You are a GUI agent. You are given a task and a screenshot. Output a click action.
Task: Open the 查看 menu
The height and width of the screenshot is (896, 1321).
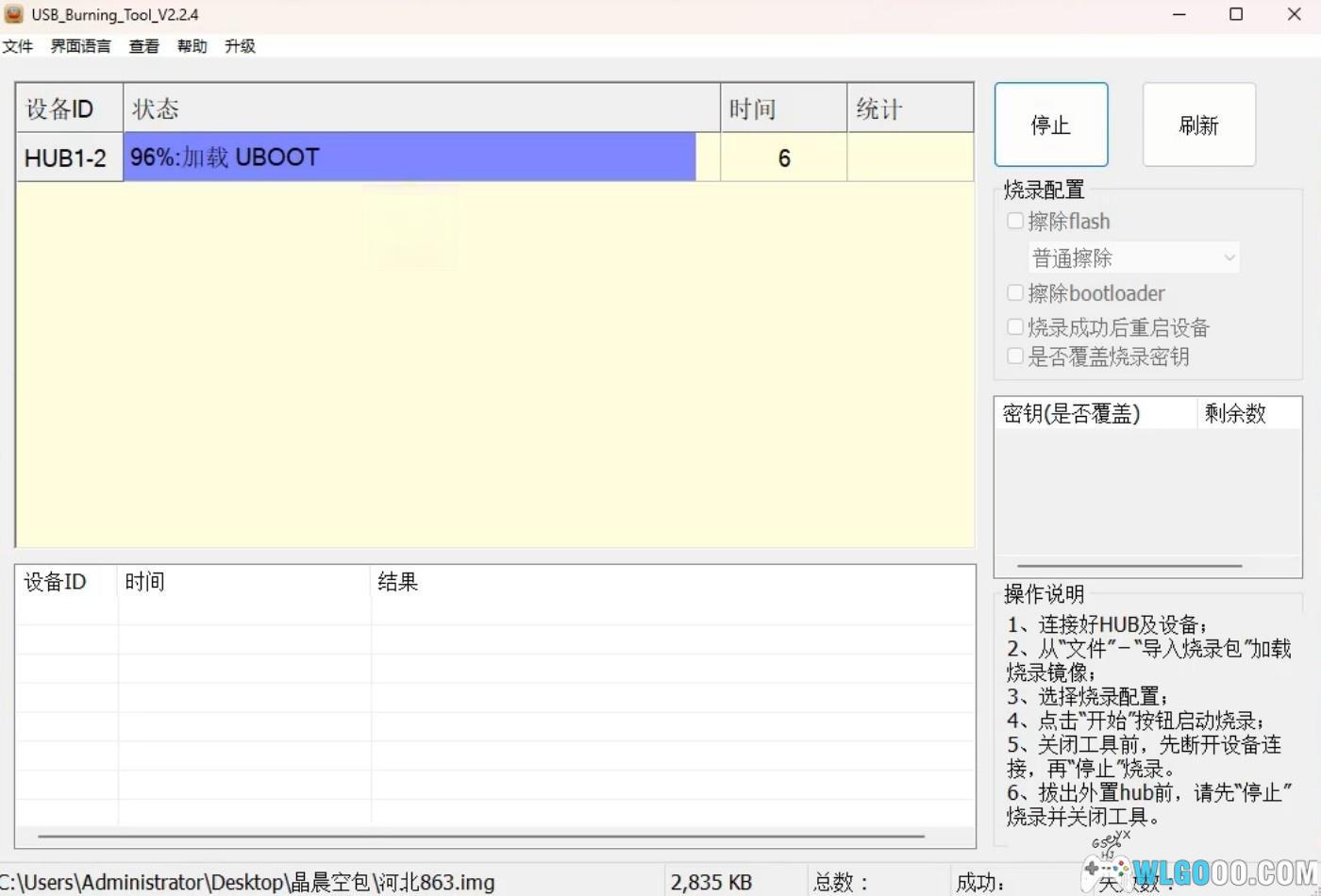click(143, 46)
